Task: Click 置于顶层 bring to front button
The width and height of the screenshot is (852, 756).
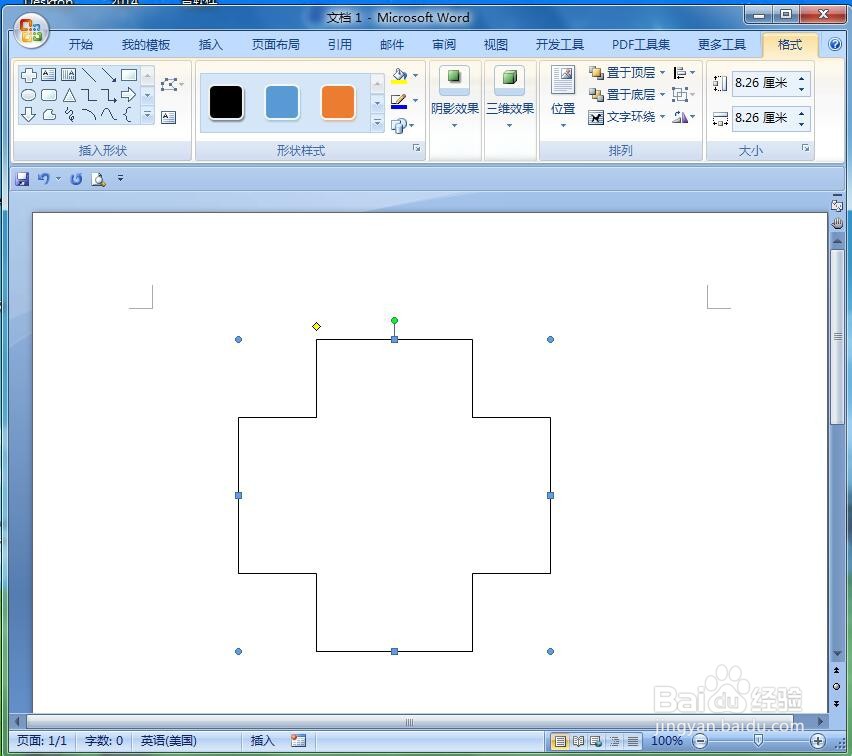Action: click(x=622, y=72)
